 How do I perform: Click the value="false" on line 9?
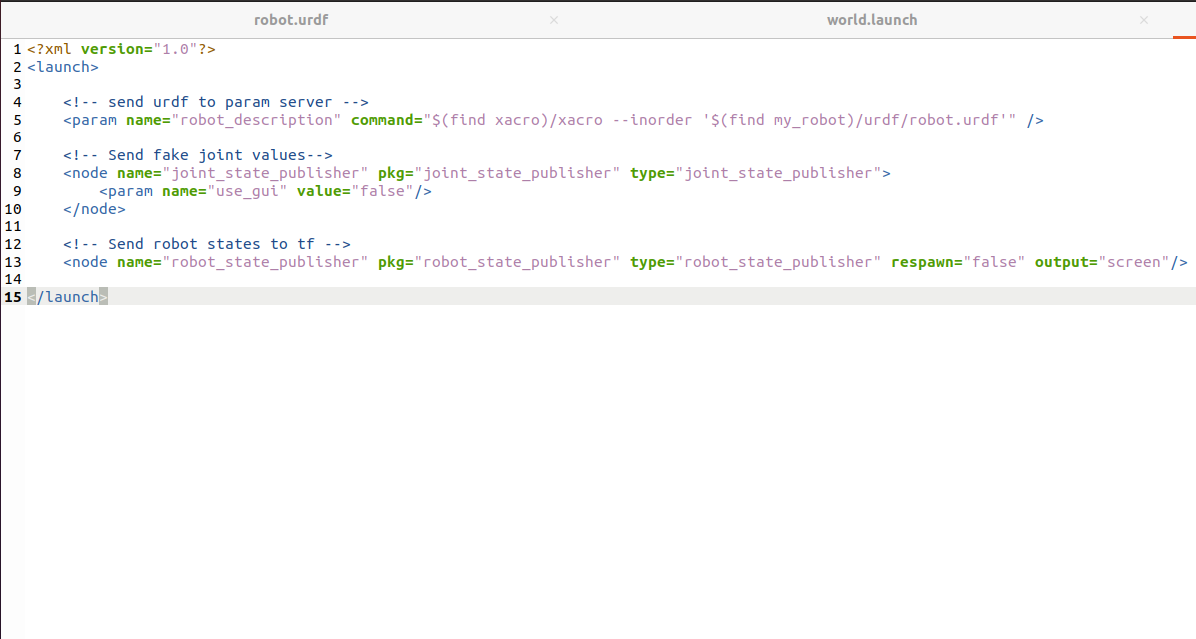[x=355, y=191]
